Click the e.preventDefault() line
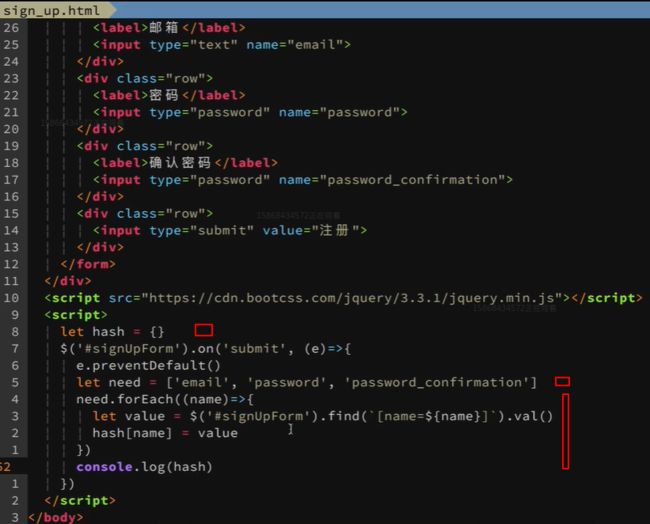This screenshot has width=650, height=524. (148, 366)
